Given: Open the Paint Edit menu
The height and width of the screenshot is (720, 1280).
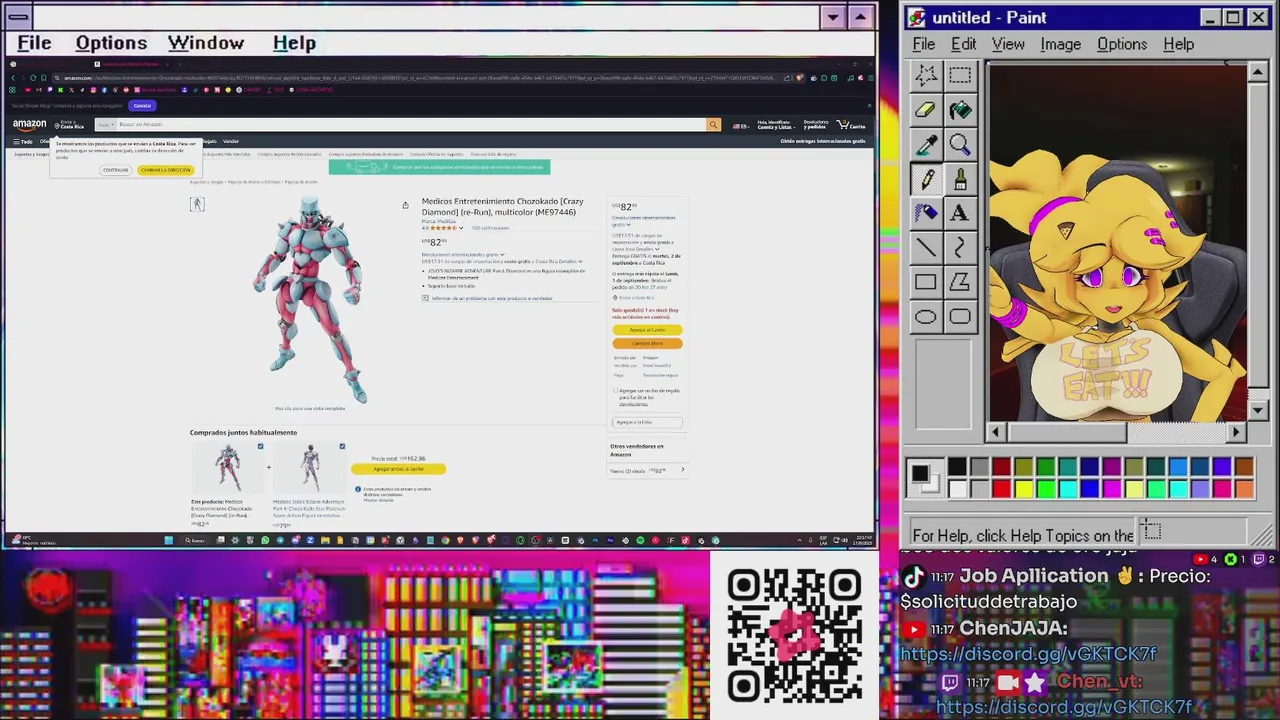Looking at the screenshot, I should (964, 44).
